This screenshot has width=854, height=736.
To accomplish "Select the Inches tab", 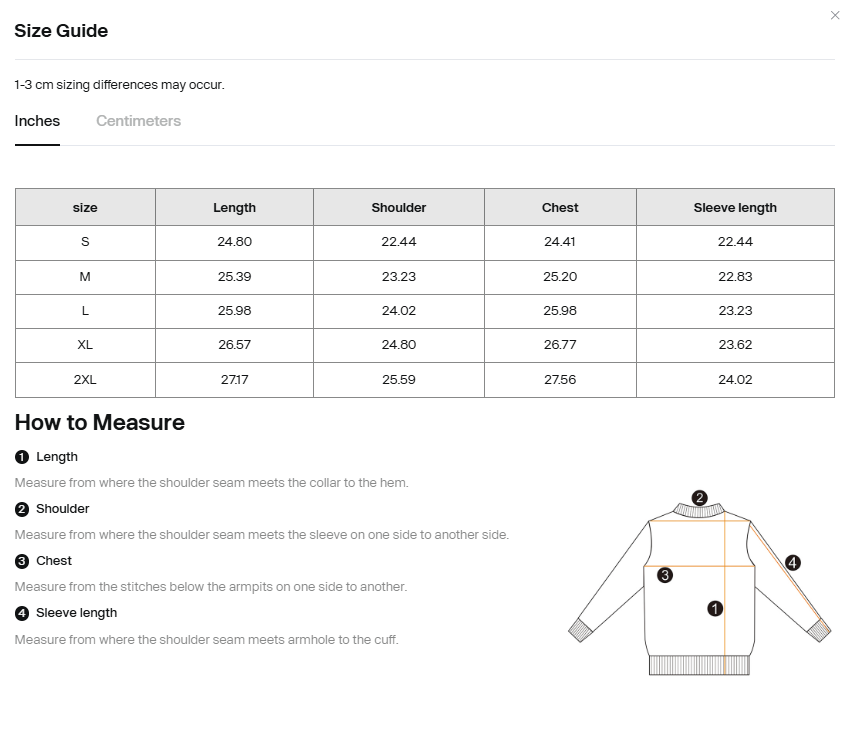I will coord(37,121).
